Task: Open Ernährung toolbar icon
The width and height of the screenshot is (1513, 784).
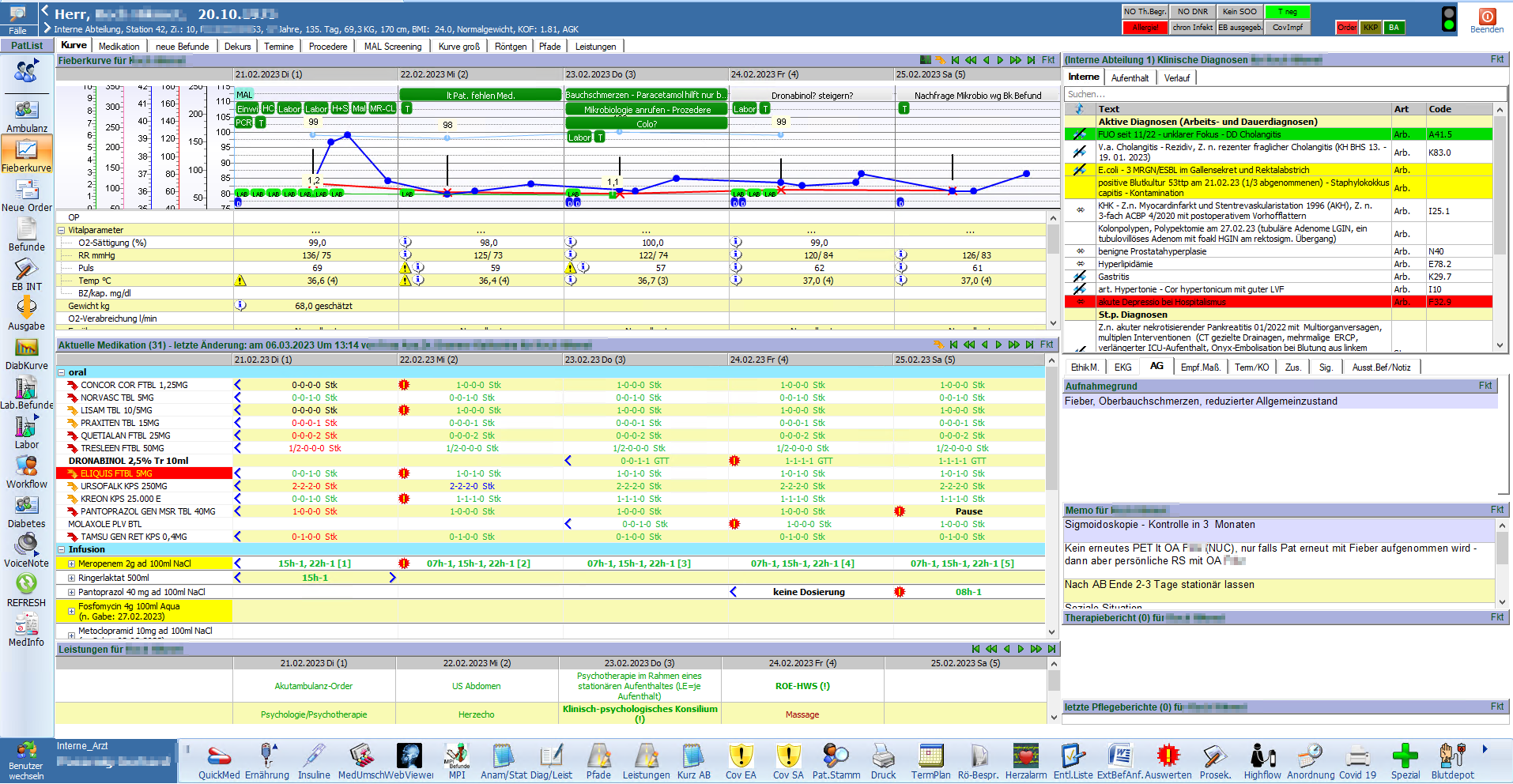Action: point(267,762)
